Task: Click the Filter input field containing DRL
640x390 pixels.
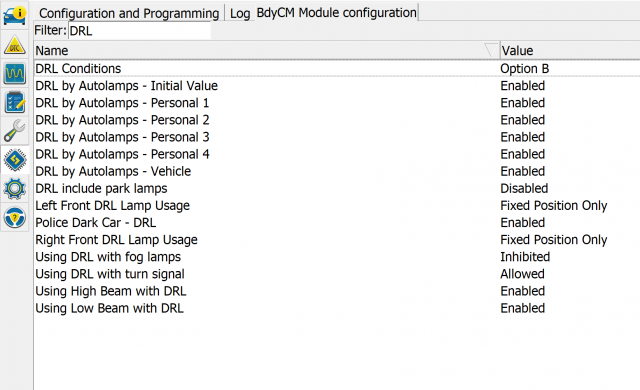Action: coord(140,31)
